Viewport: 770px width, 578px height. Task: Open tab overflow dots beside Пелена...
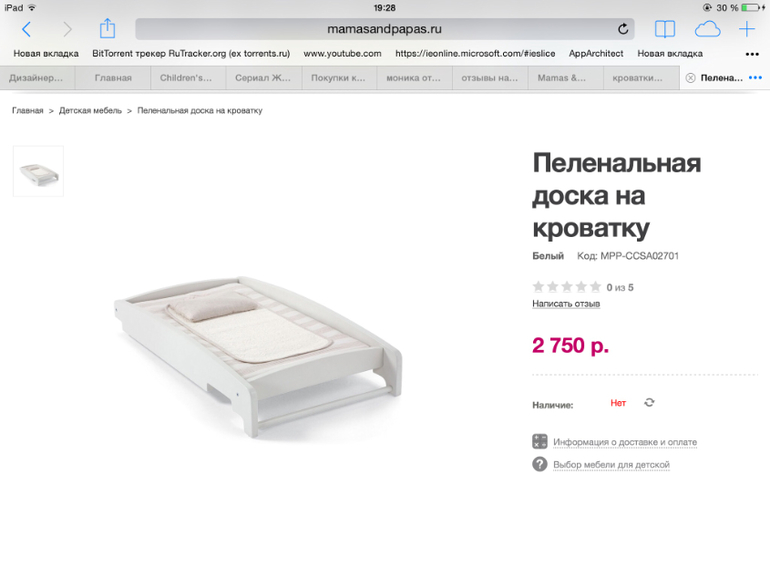click(755, 78)
